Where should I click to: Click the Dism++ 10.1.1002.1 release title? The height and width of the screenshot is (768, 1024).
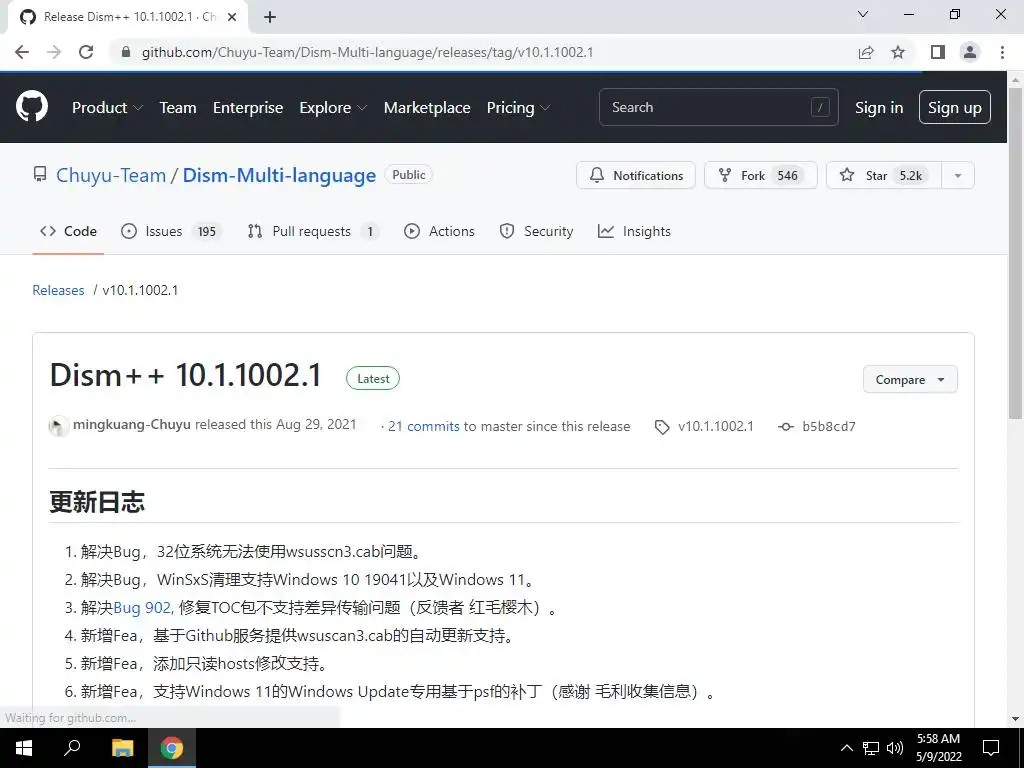point(186,376)
